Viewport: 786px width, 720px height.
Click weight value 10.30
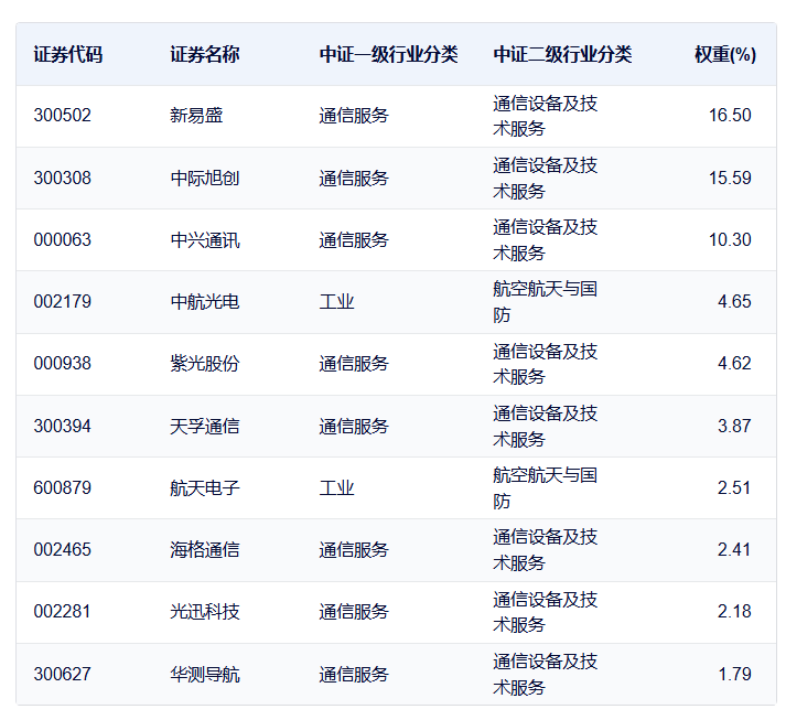point(730,240)
